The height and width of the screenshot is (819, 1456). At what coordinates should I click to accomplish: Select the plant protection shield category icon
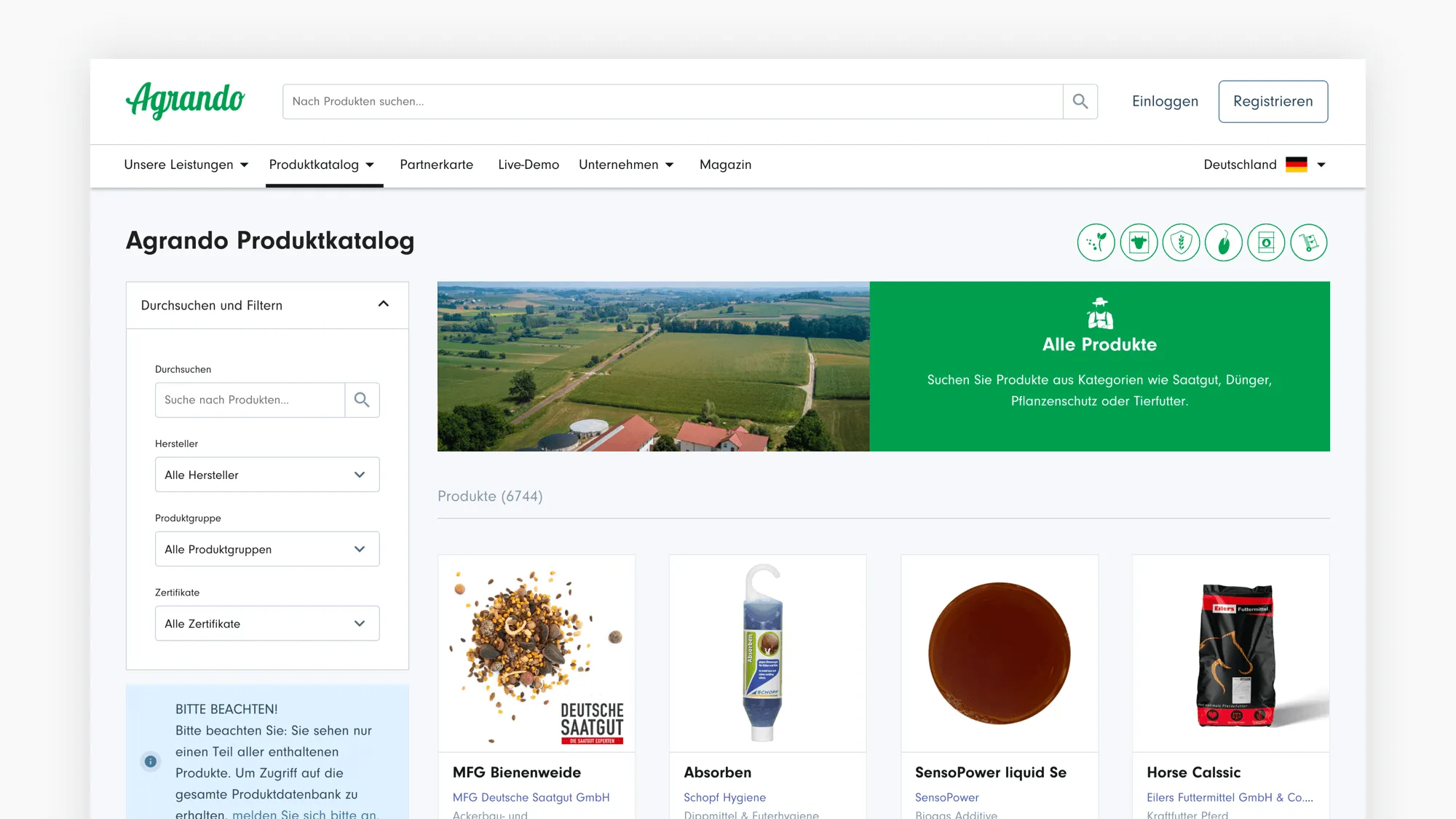coord(1181,242)
